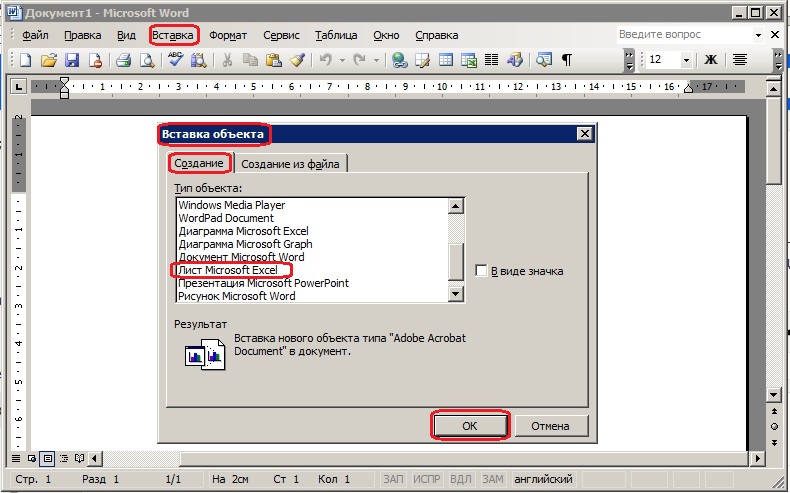This screenshot has width=790, height=493.
Task: Open Tables and Borders toolbar icon
Action: pyautogui.click(x=422, y=60)
